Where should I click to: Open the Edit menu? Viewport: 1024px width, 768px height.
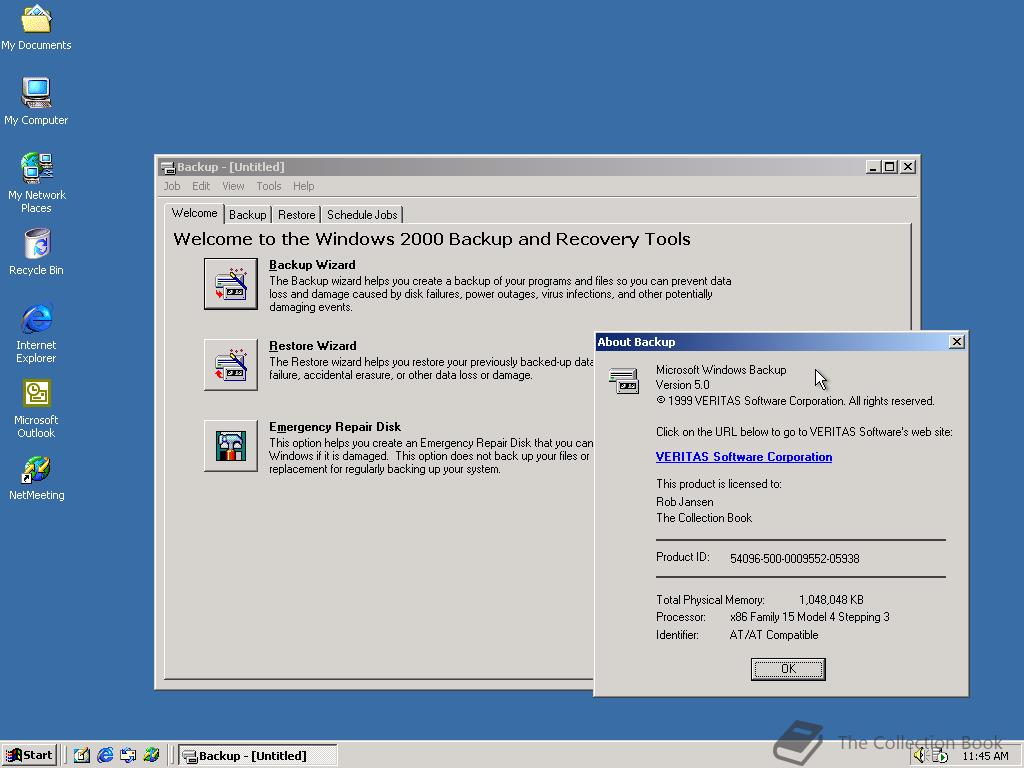tap(201, 186)
